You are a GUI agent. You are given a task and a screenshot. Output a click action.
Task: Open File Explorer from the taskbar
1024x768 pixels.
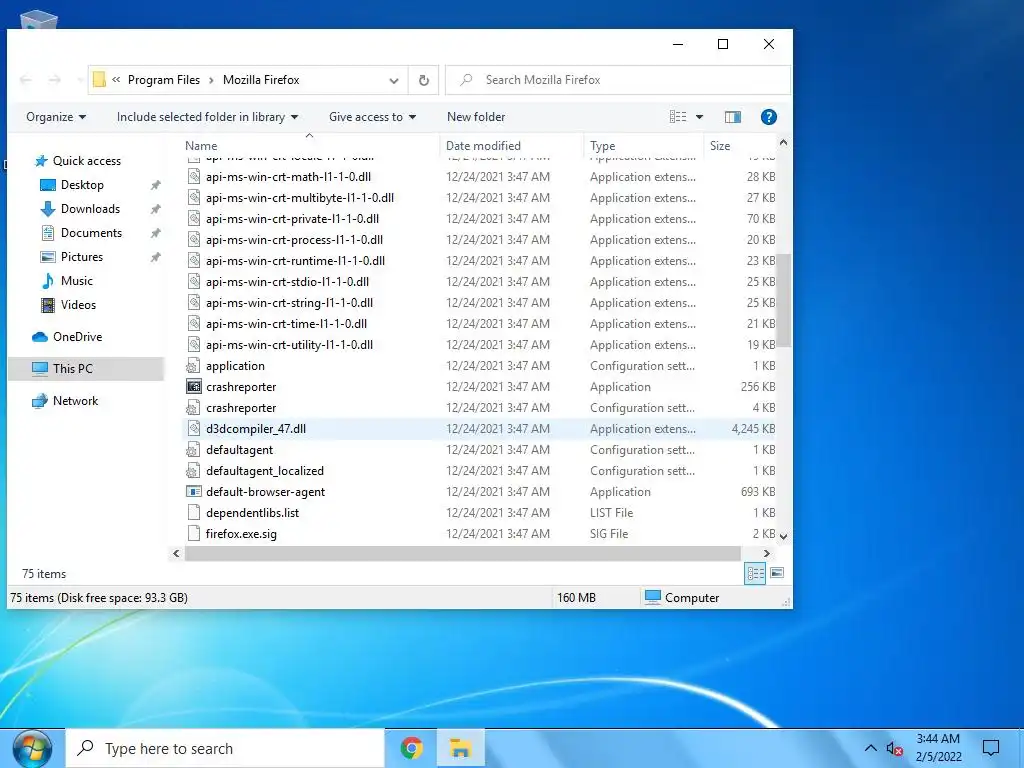click(460, 748)
